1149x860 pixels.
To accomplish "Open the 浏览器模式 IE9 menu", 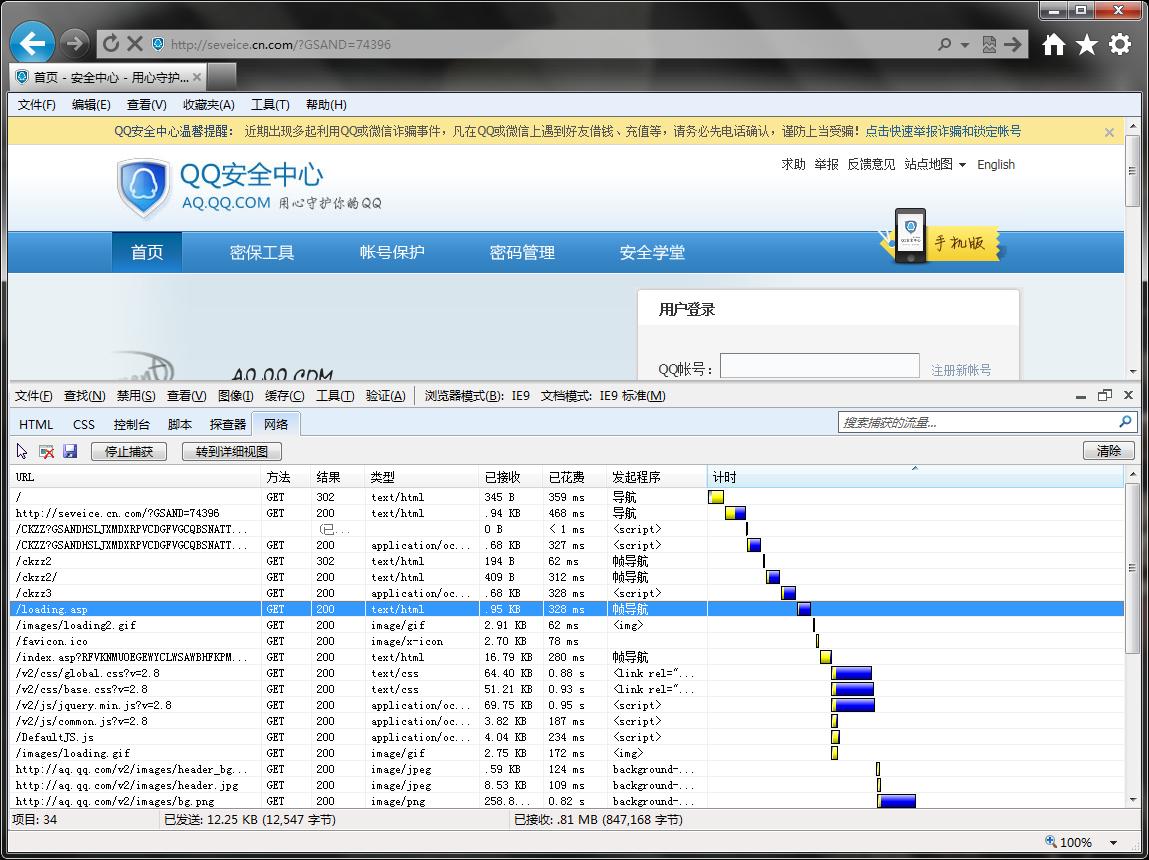I will [477, 396].
